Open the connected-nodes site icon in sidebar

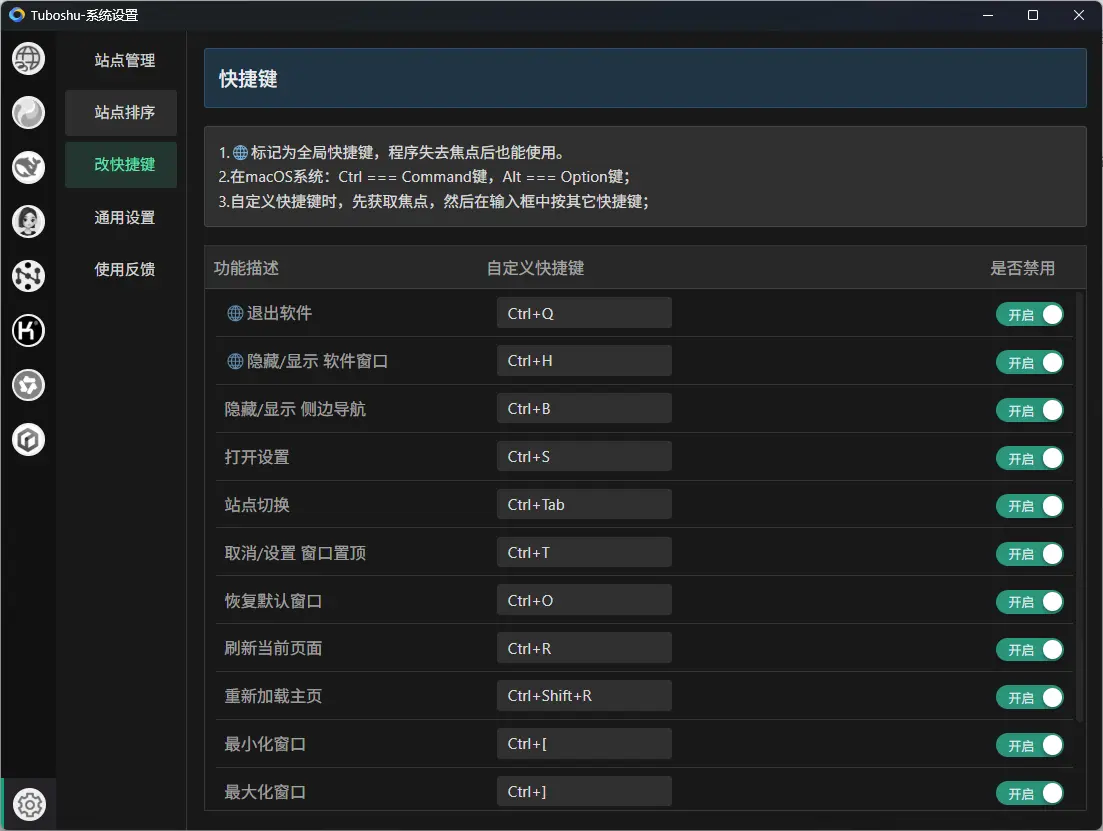28,275
